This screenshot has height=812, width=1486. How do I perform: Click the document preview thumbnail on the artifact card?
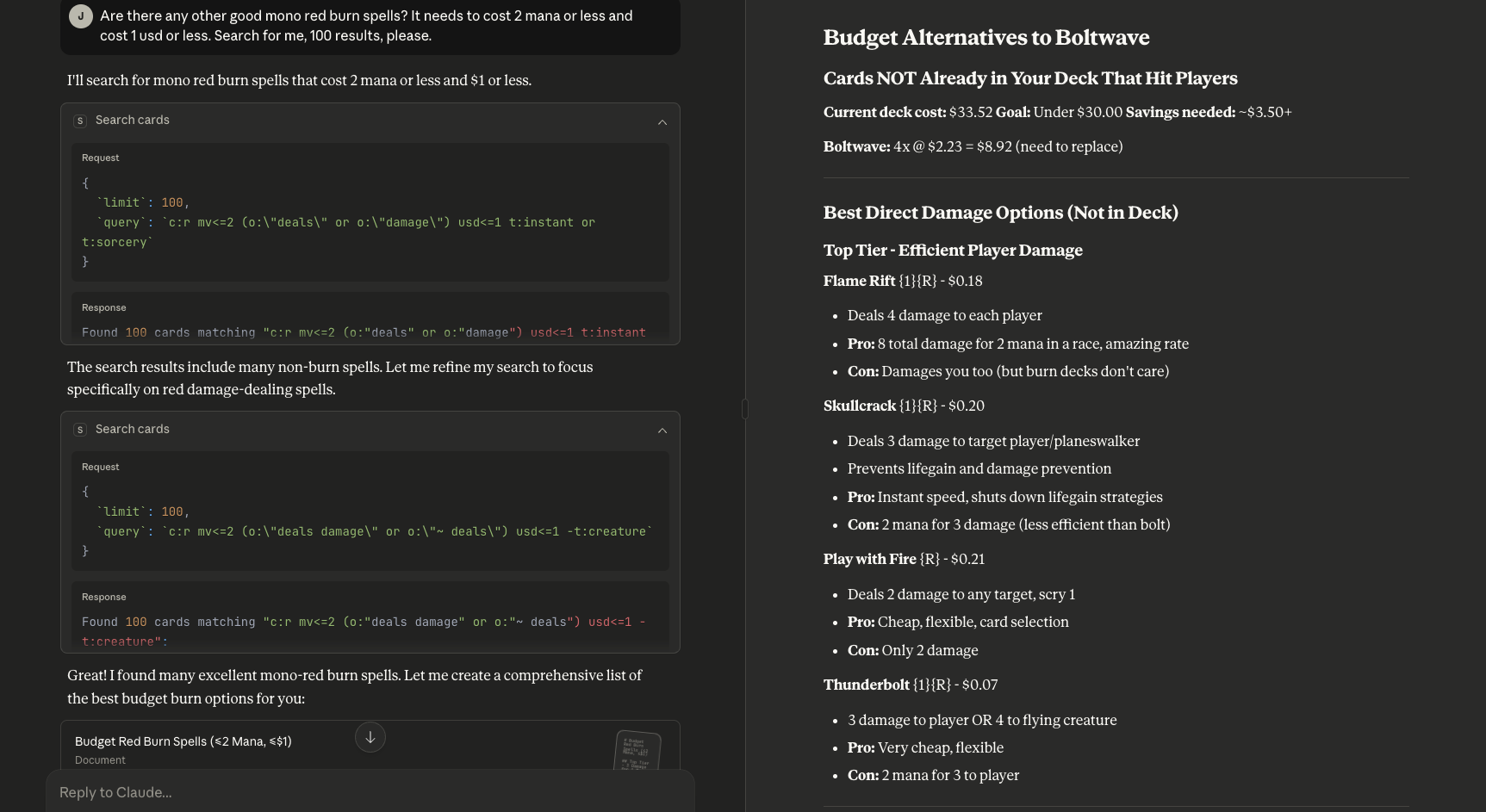point(636,758)
